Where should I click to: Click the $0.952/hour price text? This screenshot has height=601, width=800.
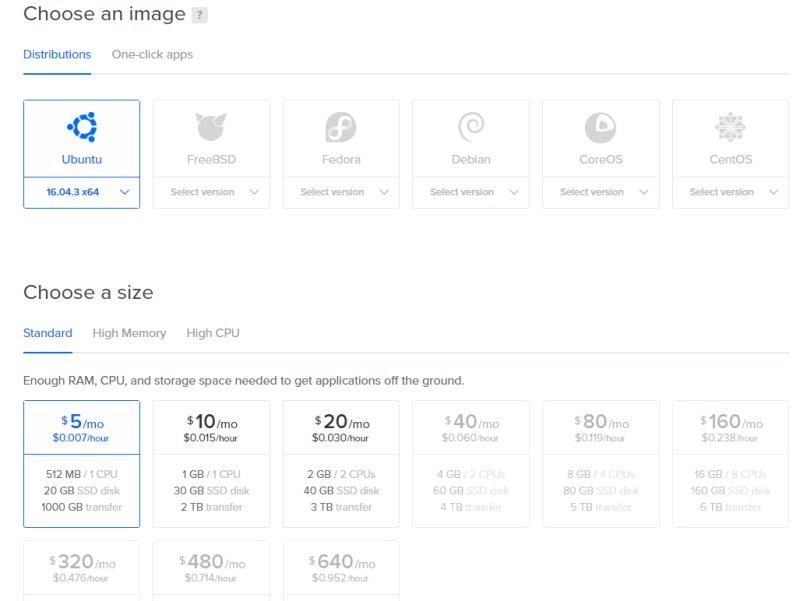pyautogui.click(x=340, y=578)
